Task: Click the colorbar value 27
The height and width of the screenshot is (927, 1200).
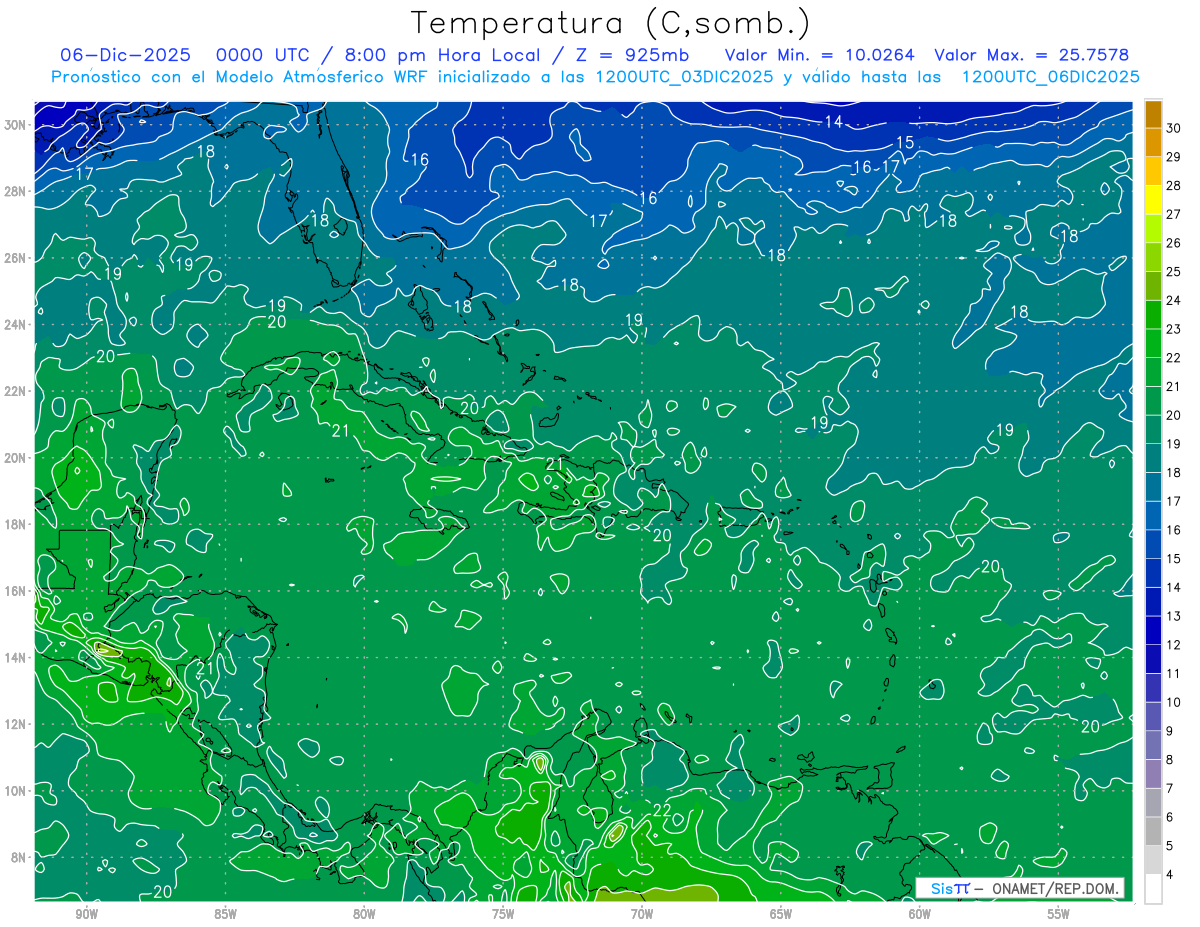Action: 1173,214
